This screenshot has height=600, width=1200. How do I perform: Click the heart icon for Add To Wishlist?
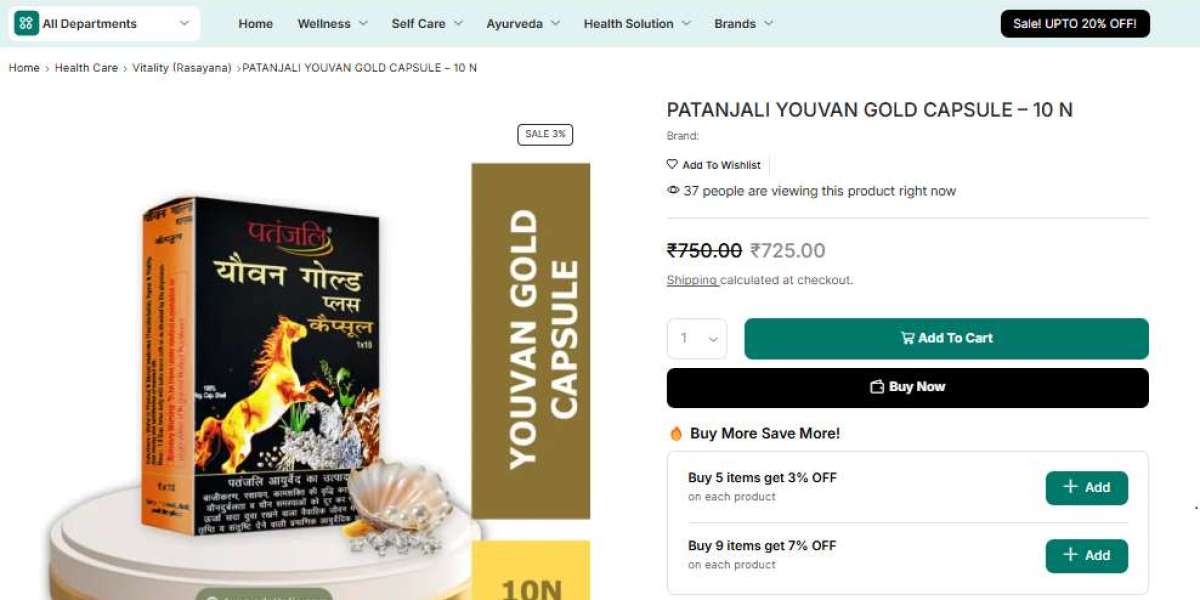(x=672, y=164)
